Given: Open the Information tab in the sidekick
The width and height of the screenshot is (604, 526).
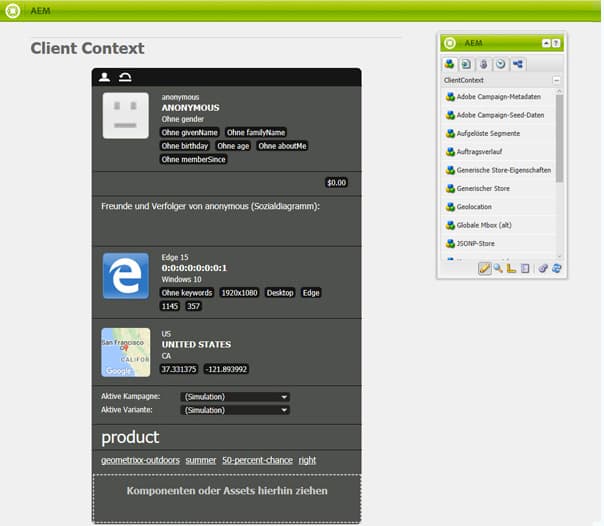Looking at the screenshot, I should [x=483, y=64].
